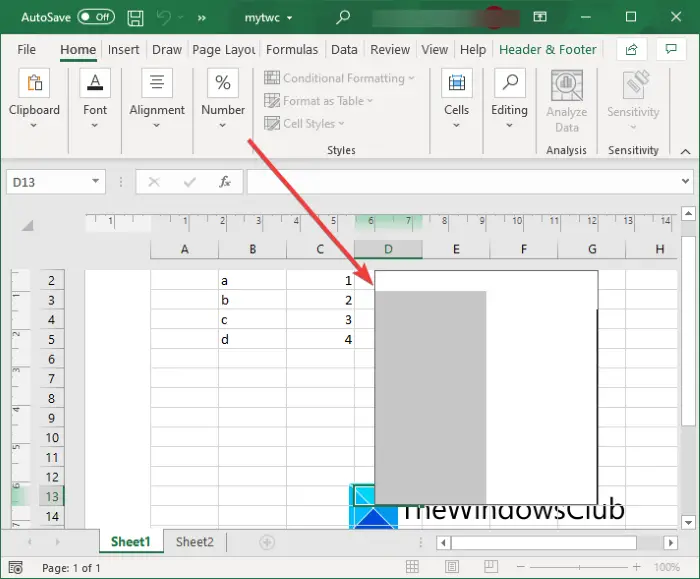The image size is (700, 579).
Task: Open Conditional Formatting dropdown
Action: [x=339, y=78]
